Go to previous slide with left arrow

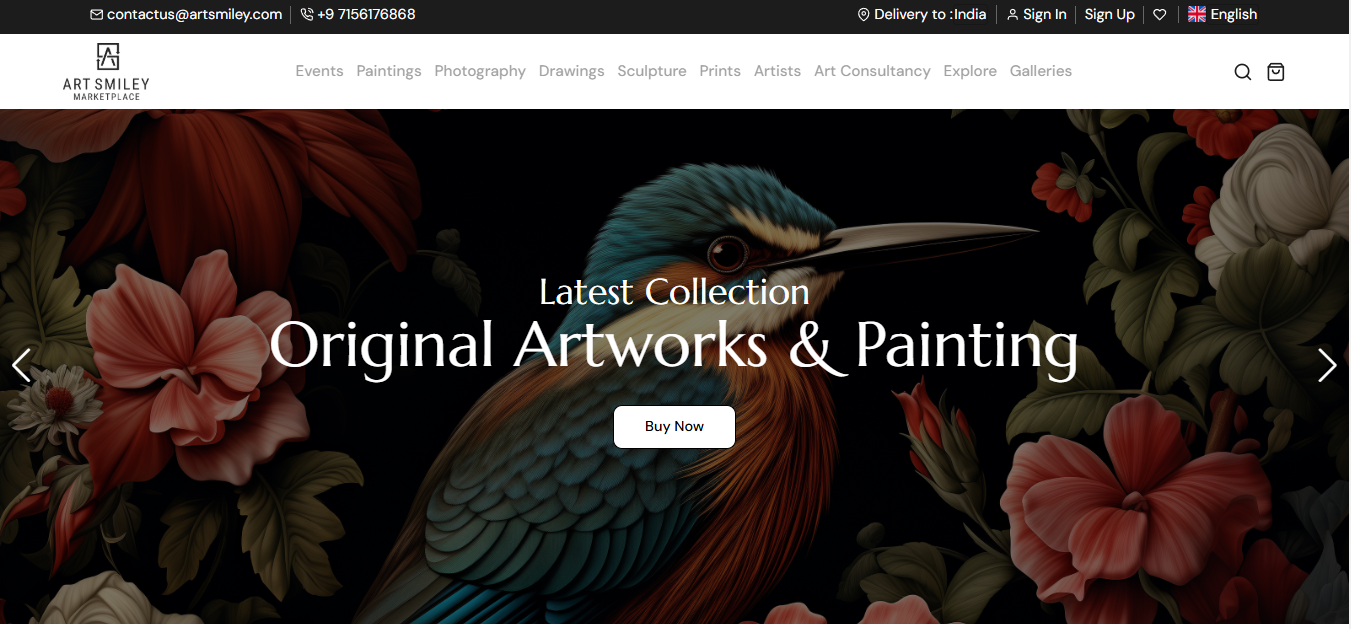pos(22,365)
